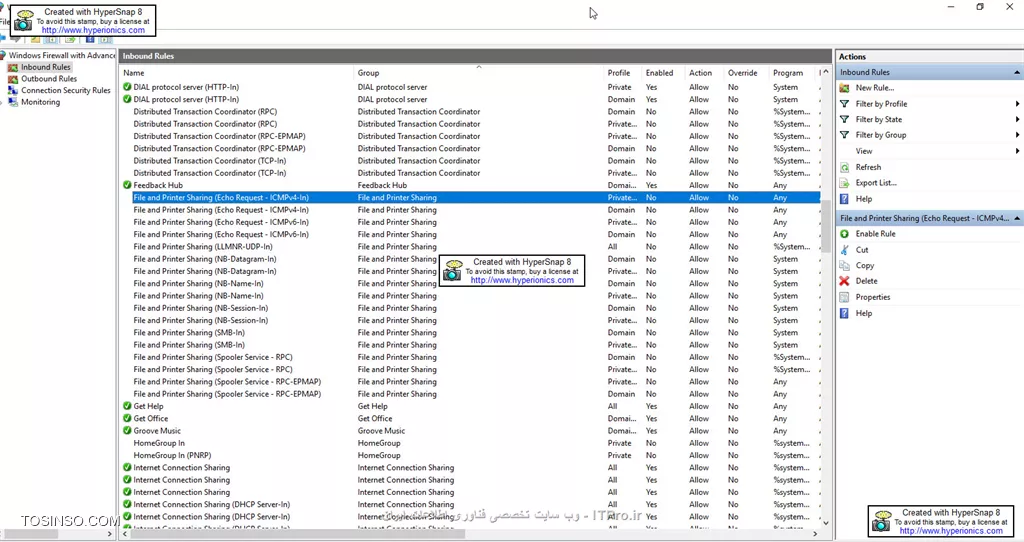This screenshot has height=542, width=1024.
Task: Select DIAL protocol server (HTTP-In) Domain rule
Action: [x=470, y=99]
